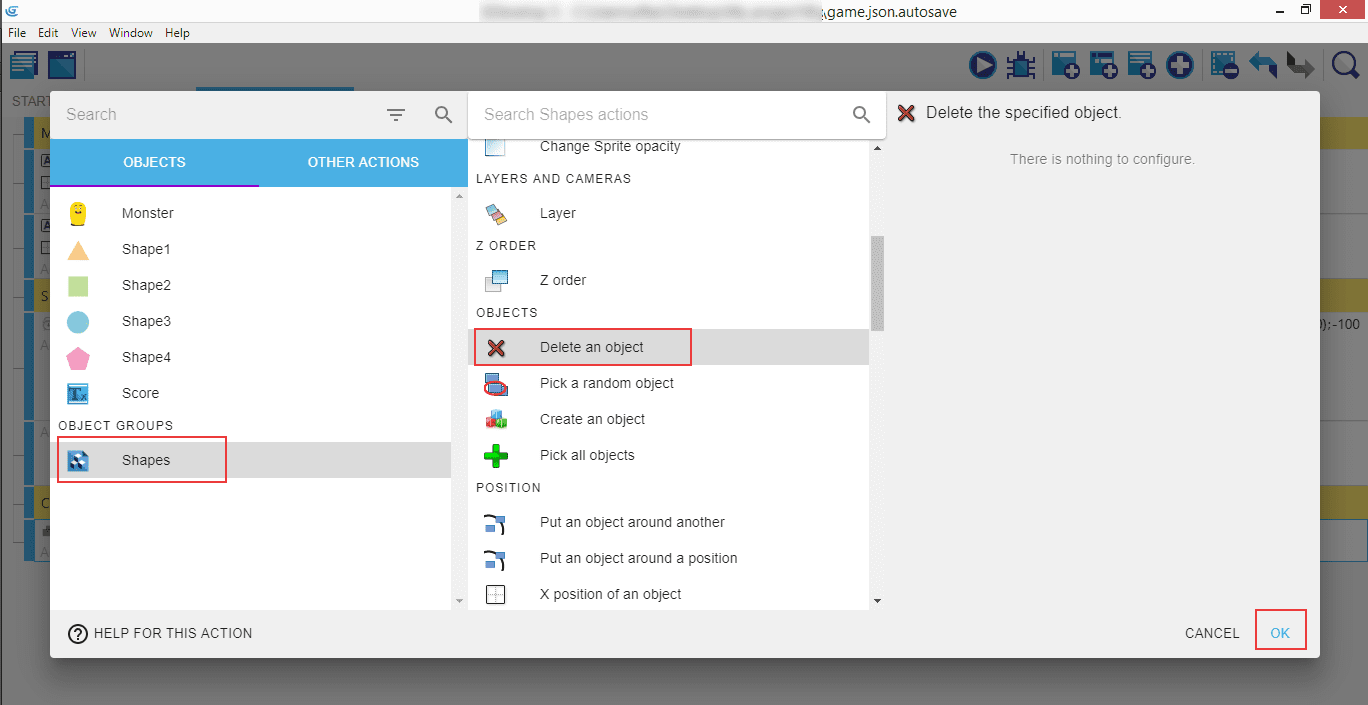Screen dimensions: 1368x705
Task: Select the Objects tab
Action: (154, 162)
